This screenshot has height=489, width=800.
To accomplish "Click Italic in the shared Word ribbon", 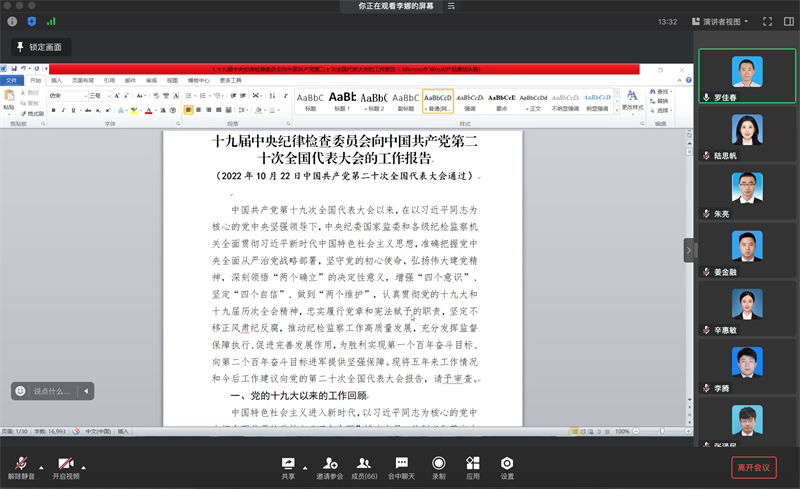I will (63, 110).
